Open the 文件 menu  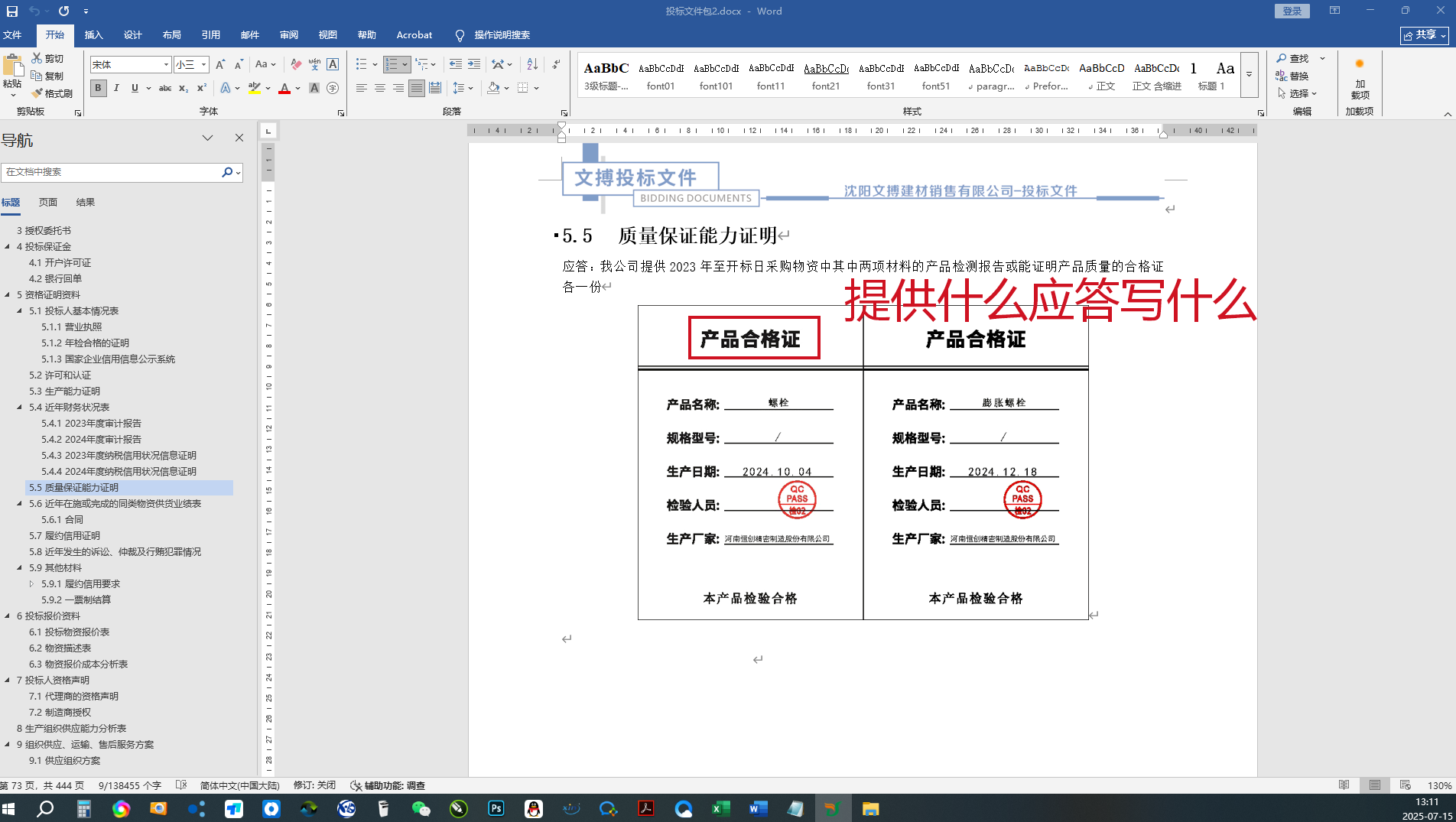[12, 35]
